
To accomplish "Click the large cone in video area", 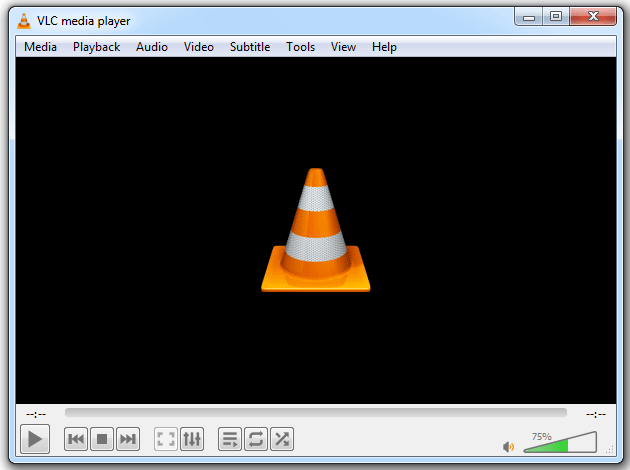I will click(x=316, y=230).
